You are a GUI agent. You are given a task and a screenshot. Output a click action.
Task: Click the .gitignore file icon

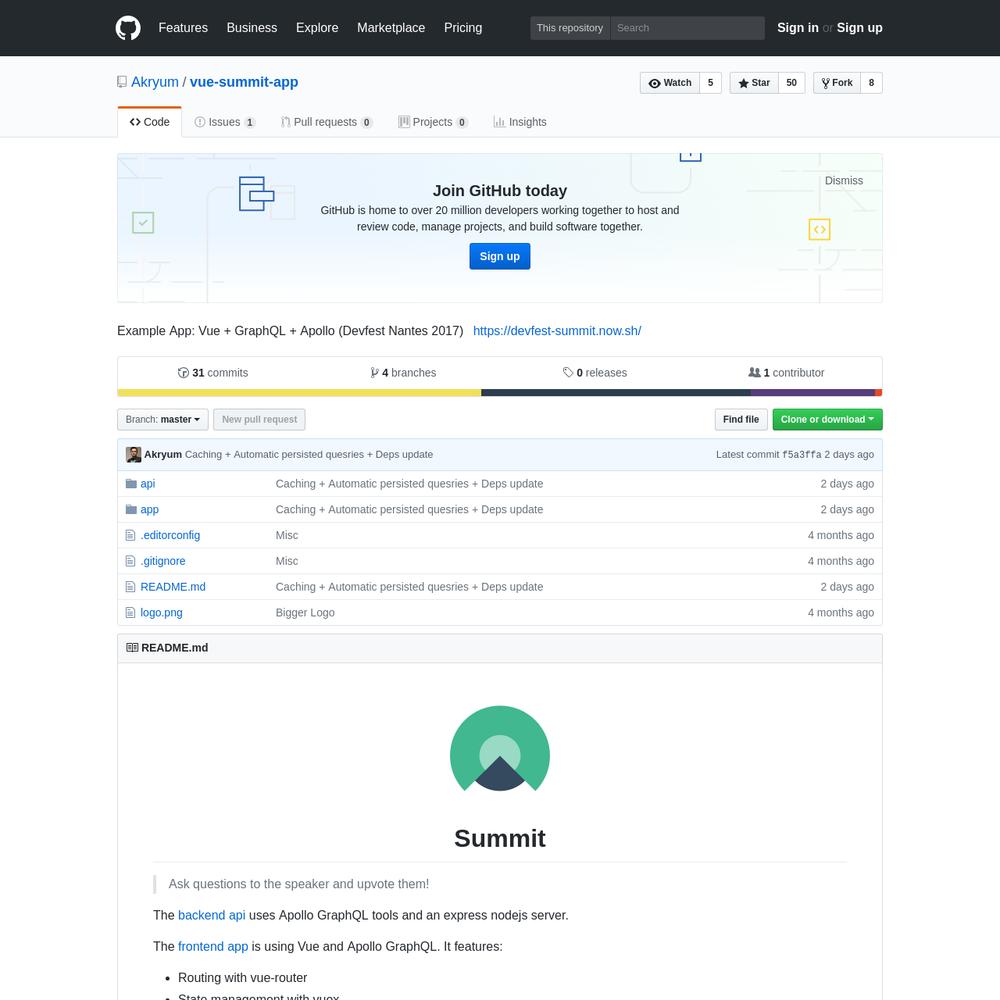(x=130, y=561)
